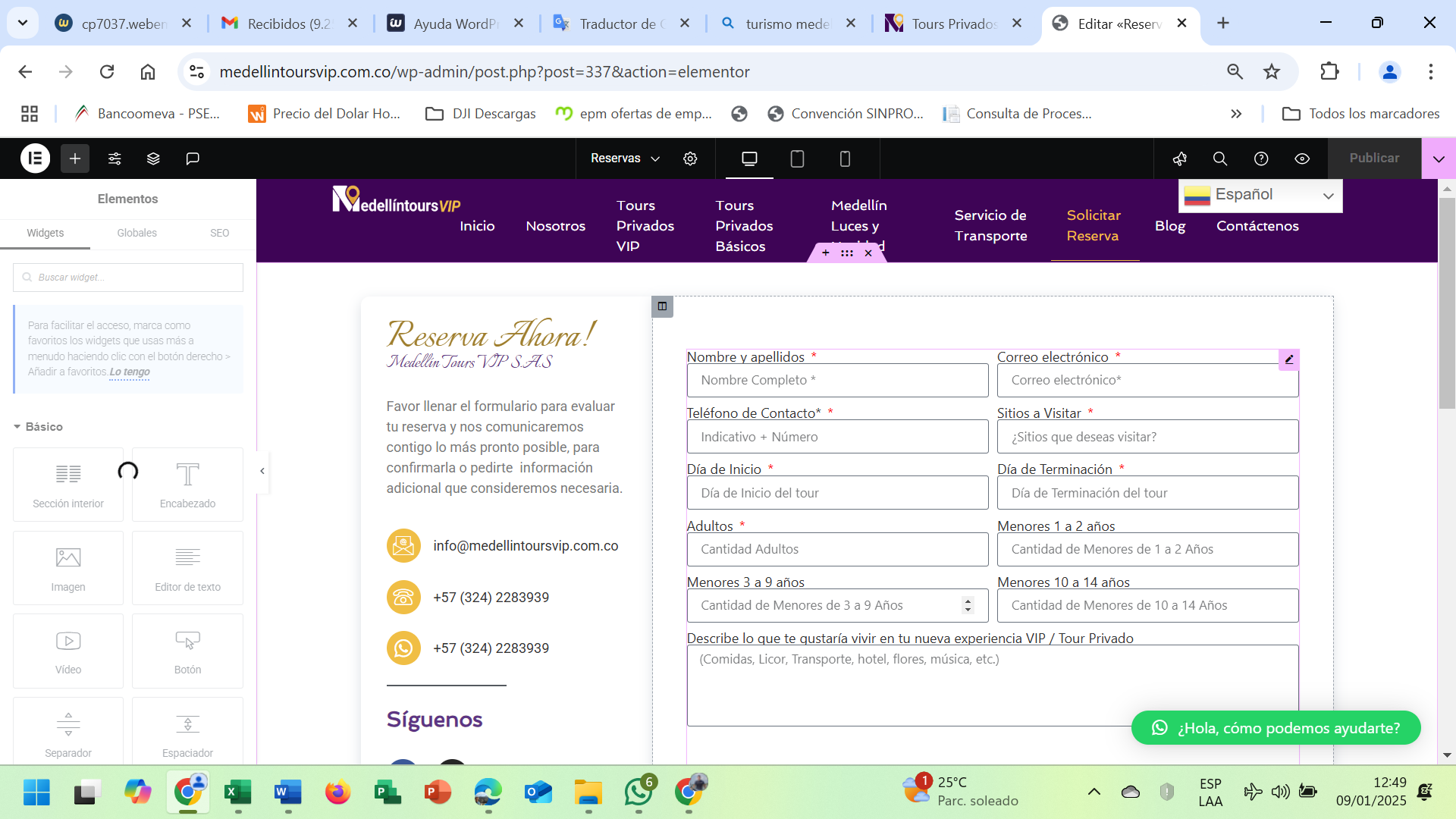Select the Editor de texto widget
This screenshot has width=1456, height=819.
[x=187, y=568]
